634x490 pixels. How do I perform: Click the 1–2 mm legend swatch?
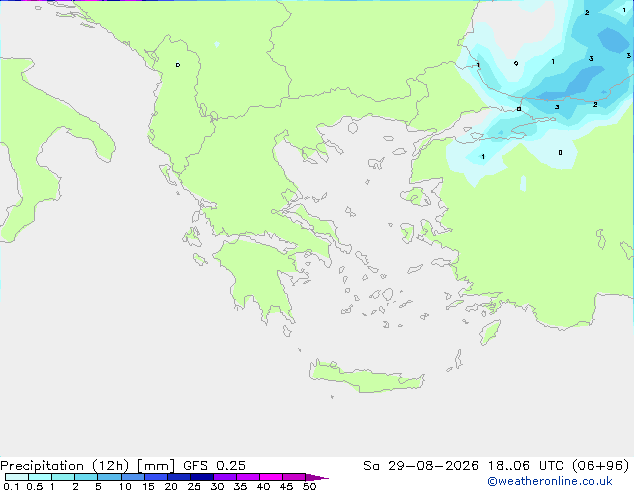63,477
